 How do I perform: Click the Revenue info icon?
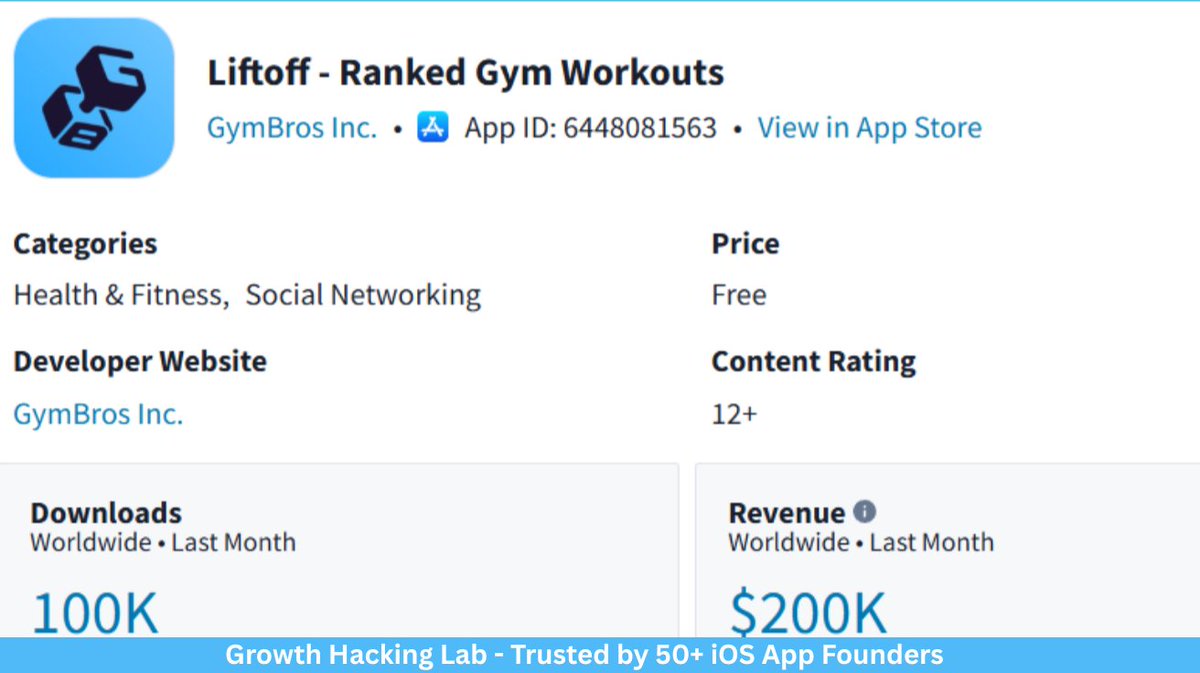pos(865,512)
